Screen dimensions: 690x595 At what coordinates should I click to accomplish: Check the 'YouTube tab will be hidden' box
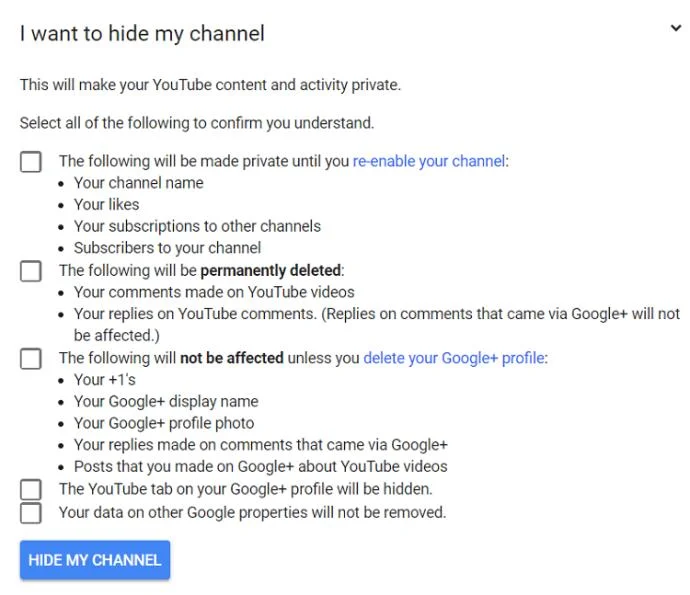[x=31, y=489]
